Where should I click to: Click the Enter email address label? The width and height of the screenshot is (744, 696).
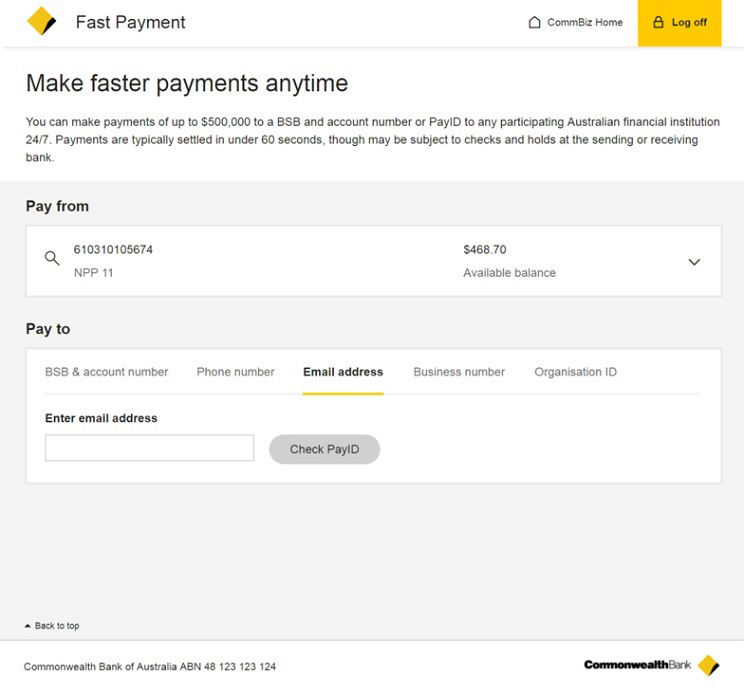[101, 418]
